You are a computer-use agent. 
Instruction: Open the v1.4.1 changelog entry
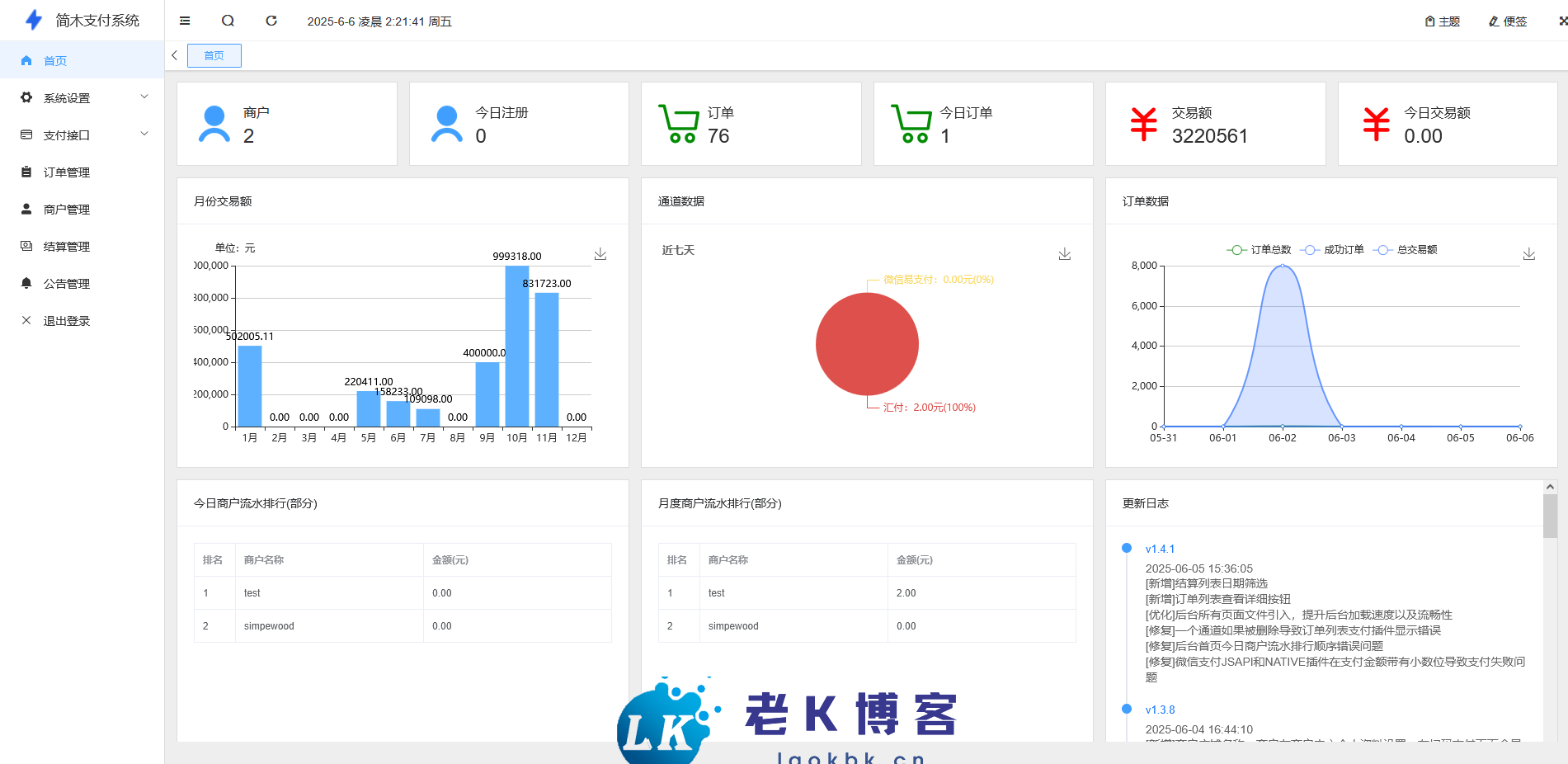point(1160,549)
